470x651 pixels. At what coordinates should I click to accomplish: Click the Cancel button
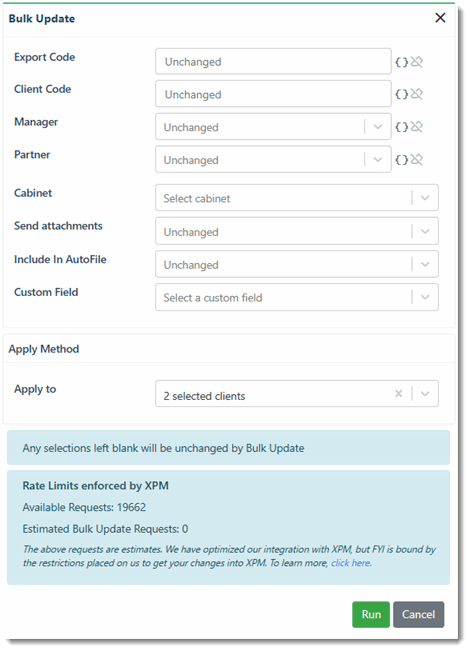click(x=419, y=614)
